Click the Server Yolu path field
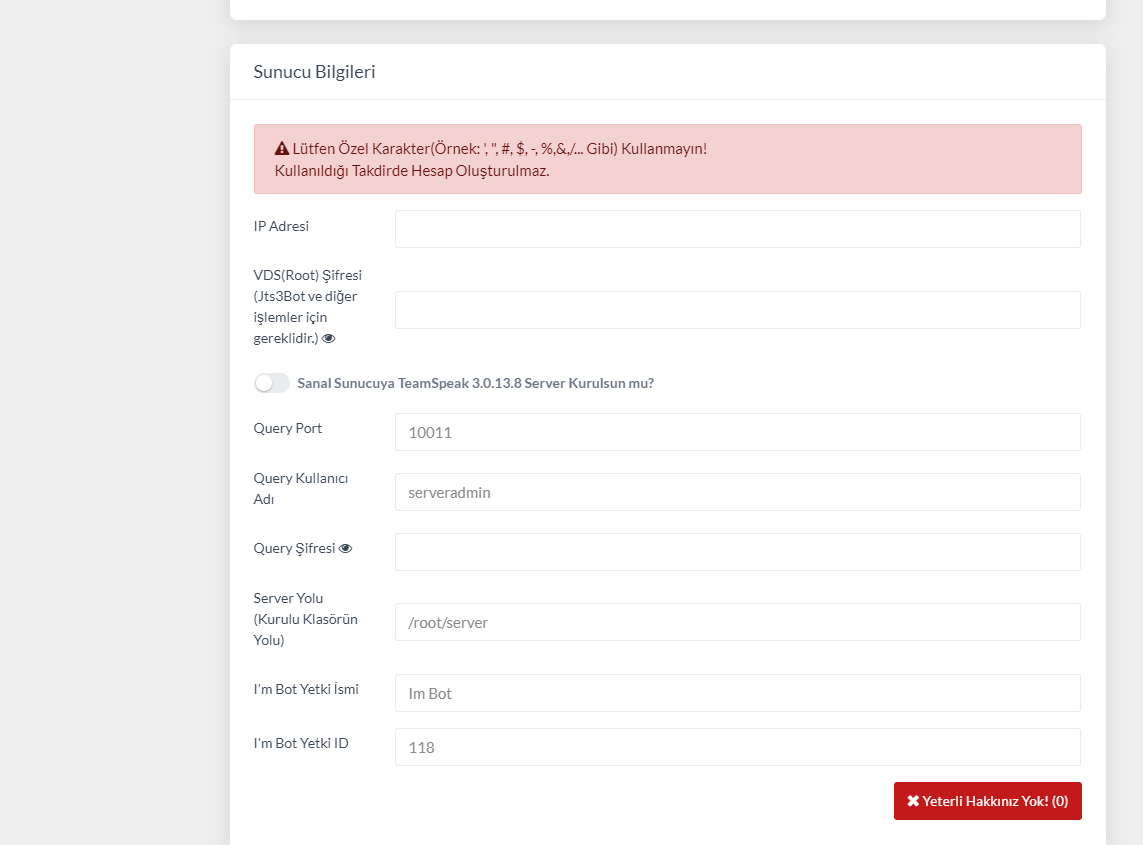 738,622
